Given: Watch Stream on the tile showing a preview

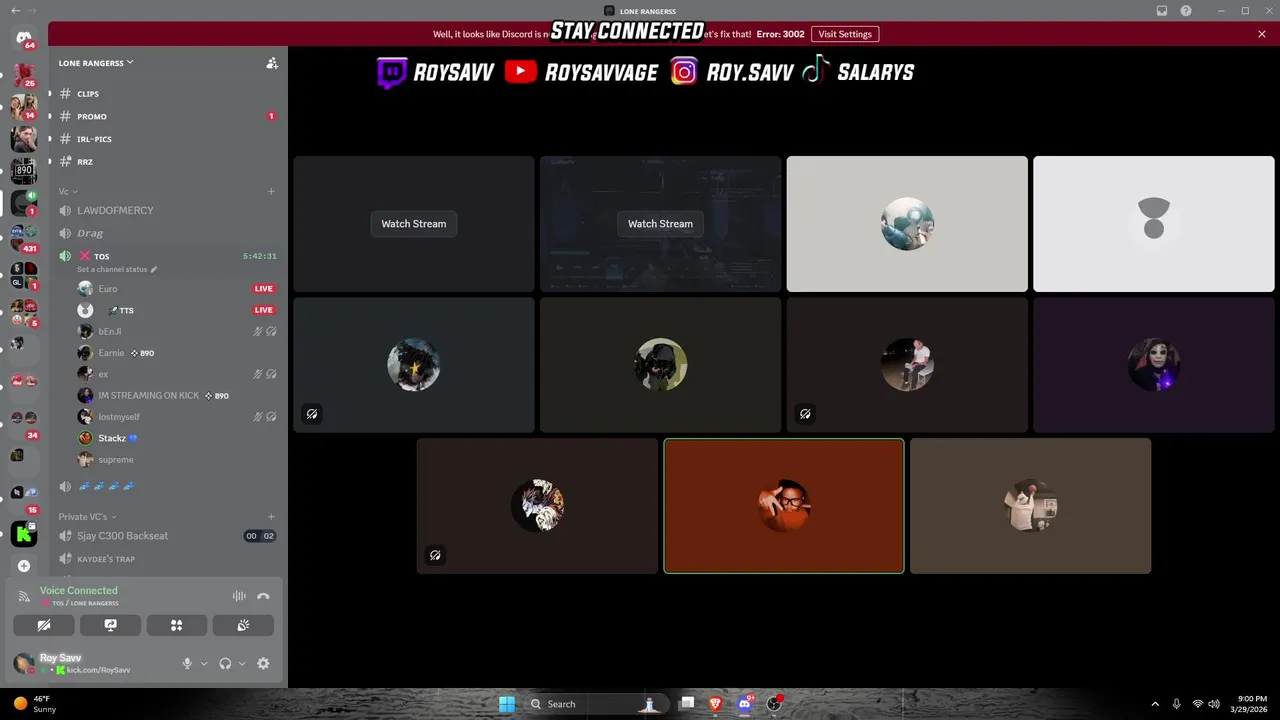Looking at the screenshot, I should [660, 224].
